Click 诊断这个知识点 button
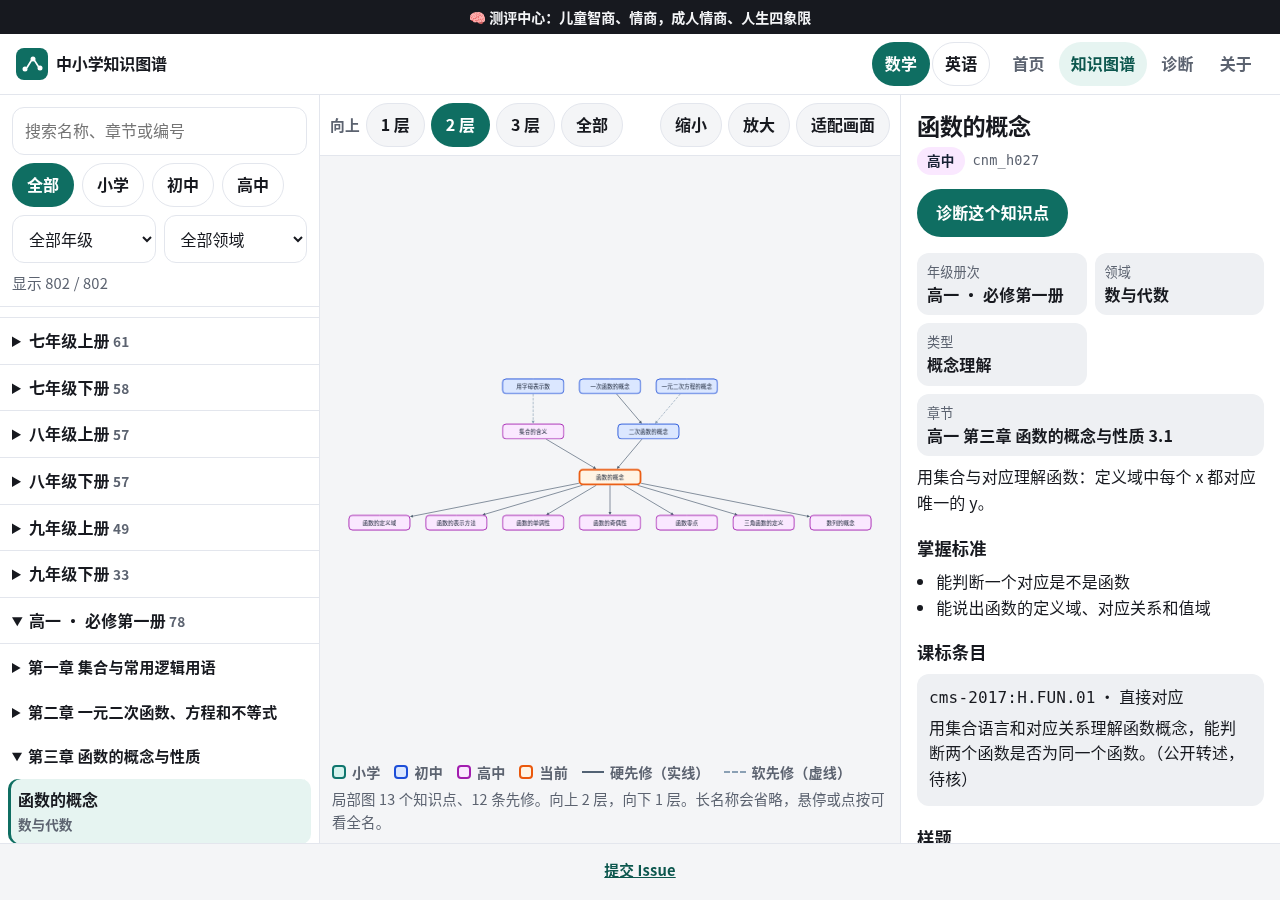Screen dimensions: 1280x900 tap(992, 213)
